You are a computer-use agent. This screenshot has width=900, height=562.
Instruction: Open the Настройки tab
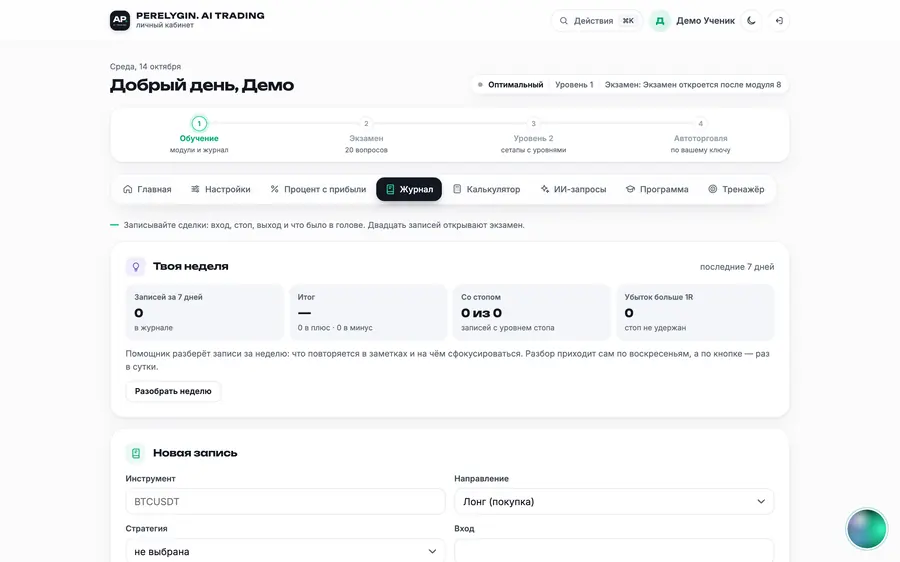(220, 189)
